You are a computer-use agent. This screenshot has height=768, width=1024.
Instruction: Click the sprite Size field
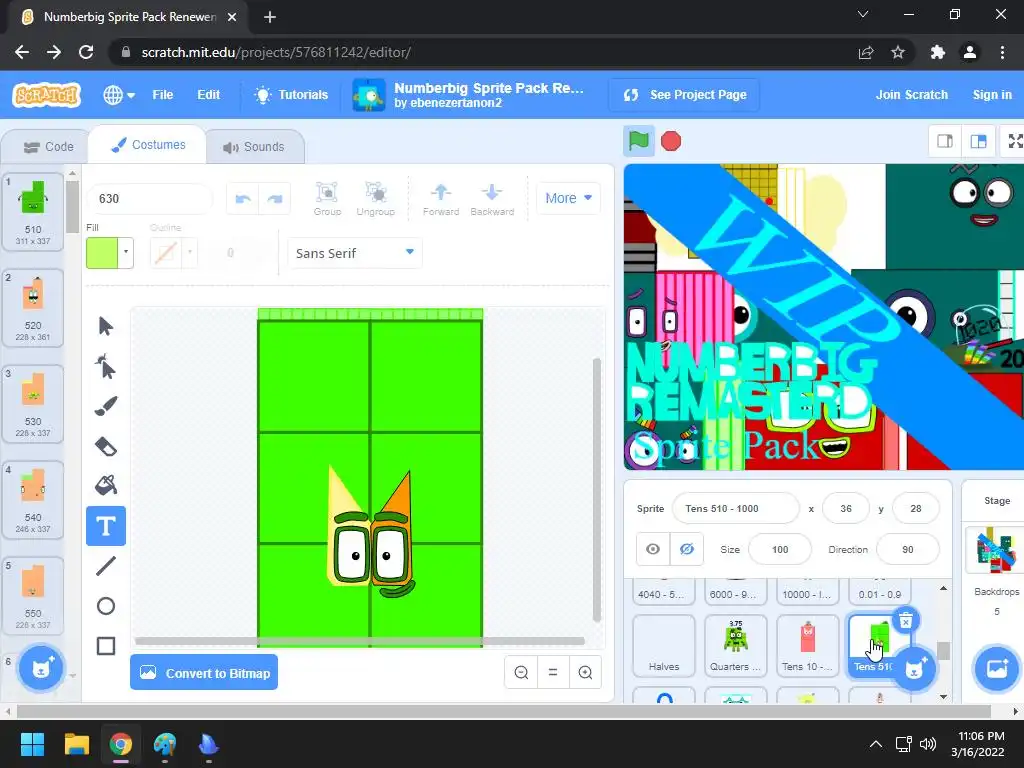point(780,549)
